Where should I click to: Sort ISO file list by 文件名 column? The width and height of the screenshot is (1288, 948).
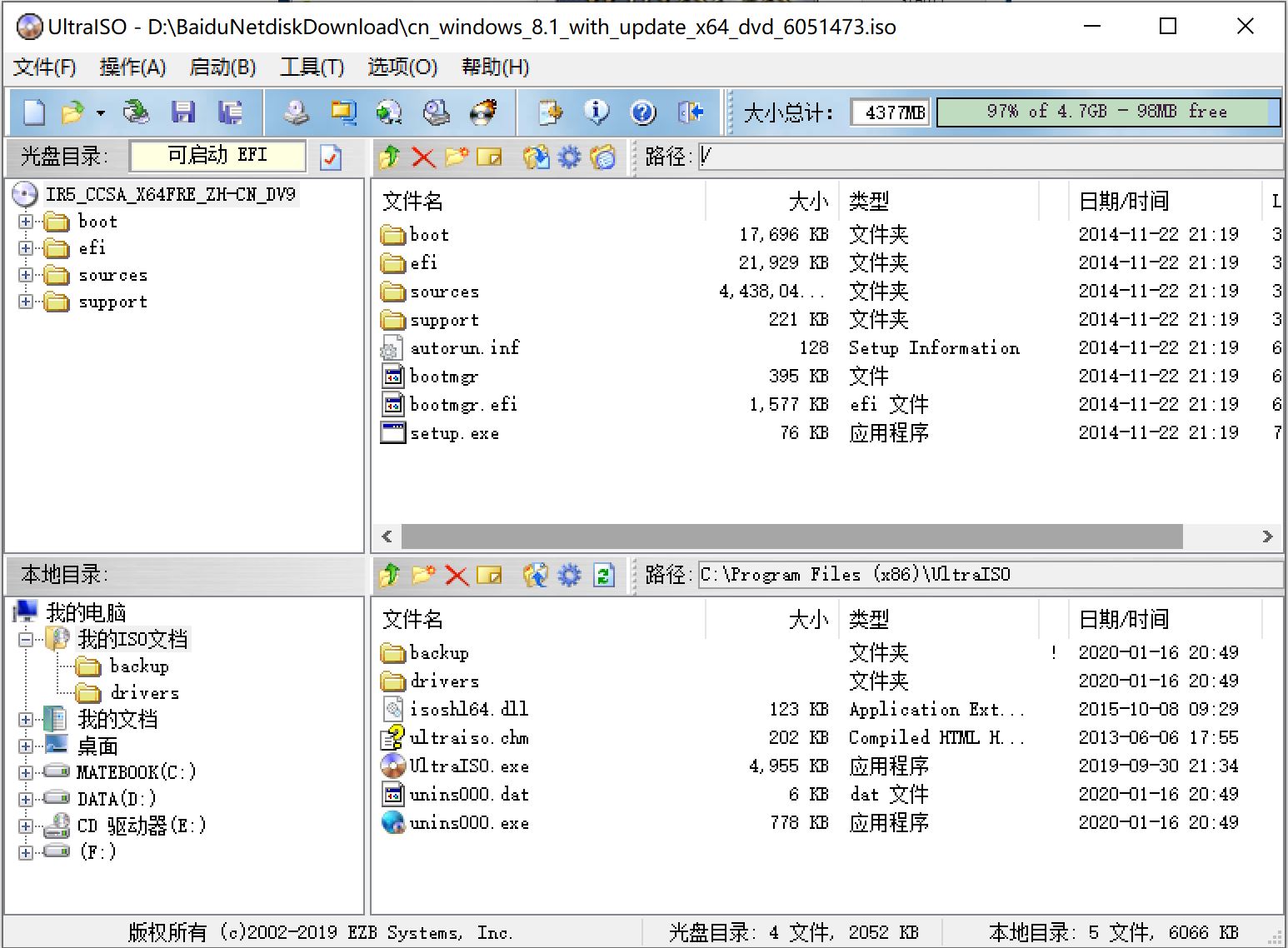(x=539, y=201)
